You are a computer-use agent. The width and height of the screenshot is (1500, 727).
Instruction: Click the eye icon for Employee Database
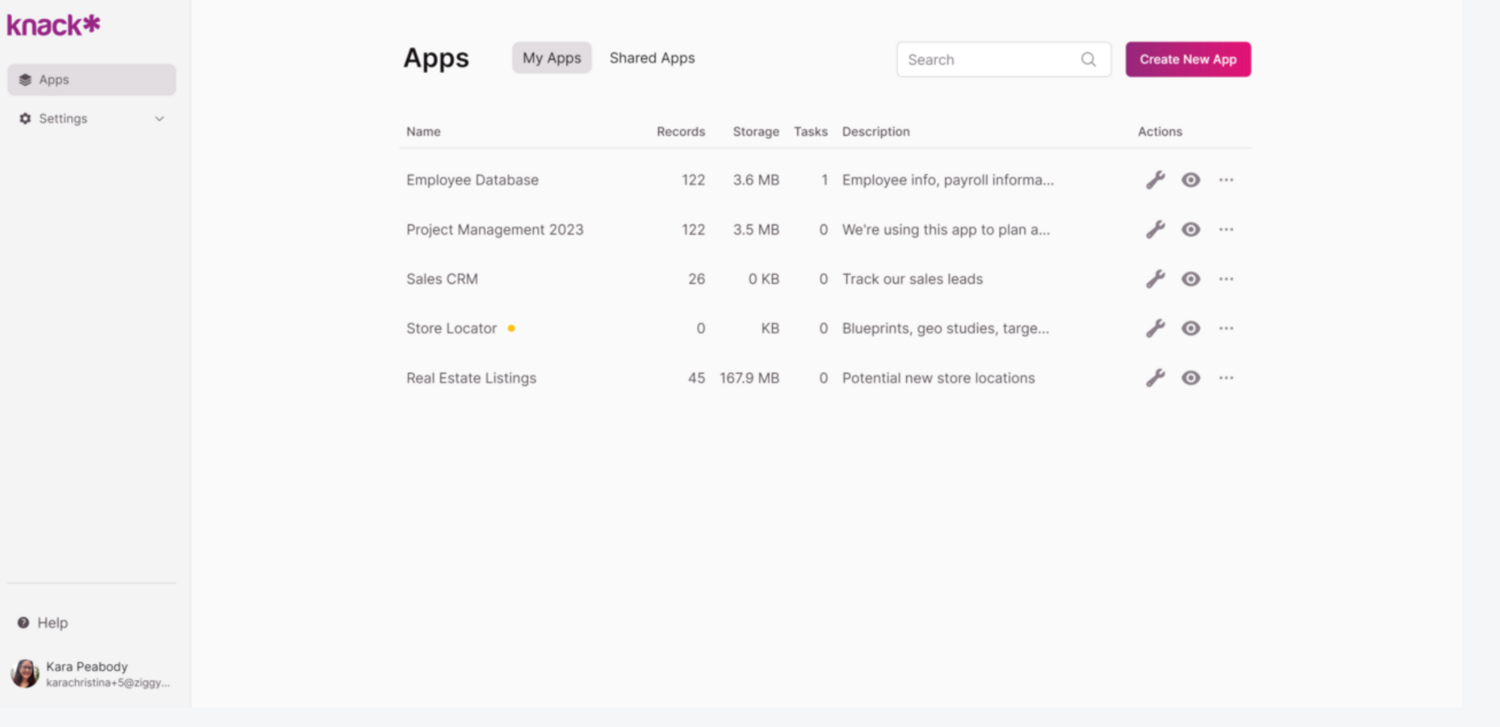pyautogui.click(x=1190, y=180)
